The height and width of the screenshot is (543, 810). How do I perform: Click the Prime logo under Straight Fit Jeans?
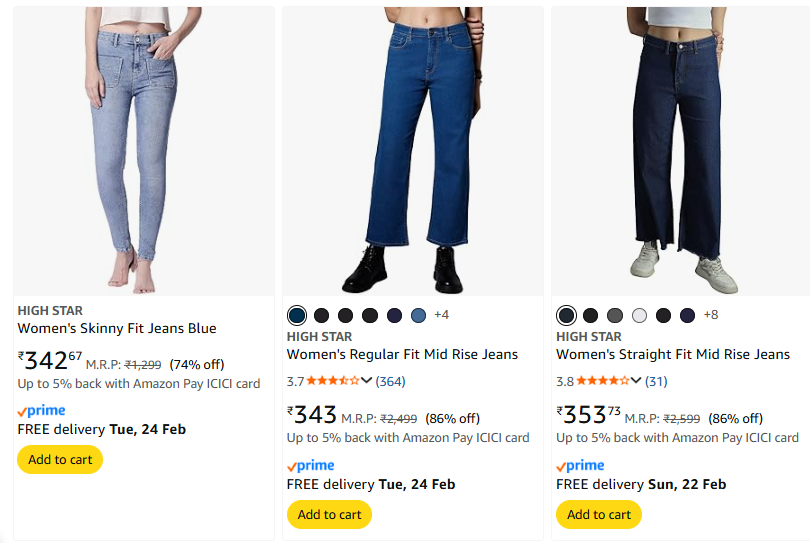[x=580, y=466]
